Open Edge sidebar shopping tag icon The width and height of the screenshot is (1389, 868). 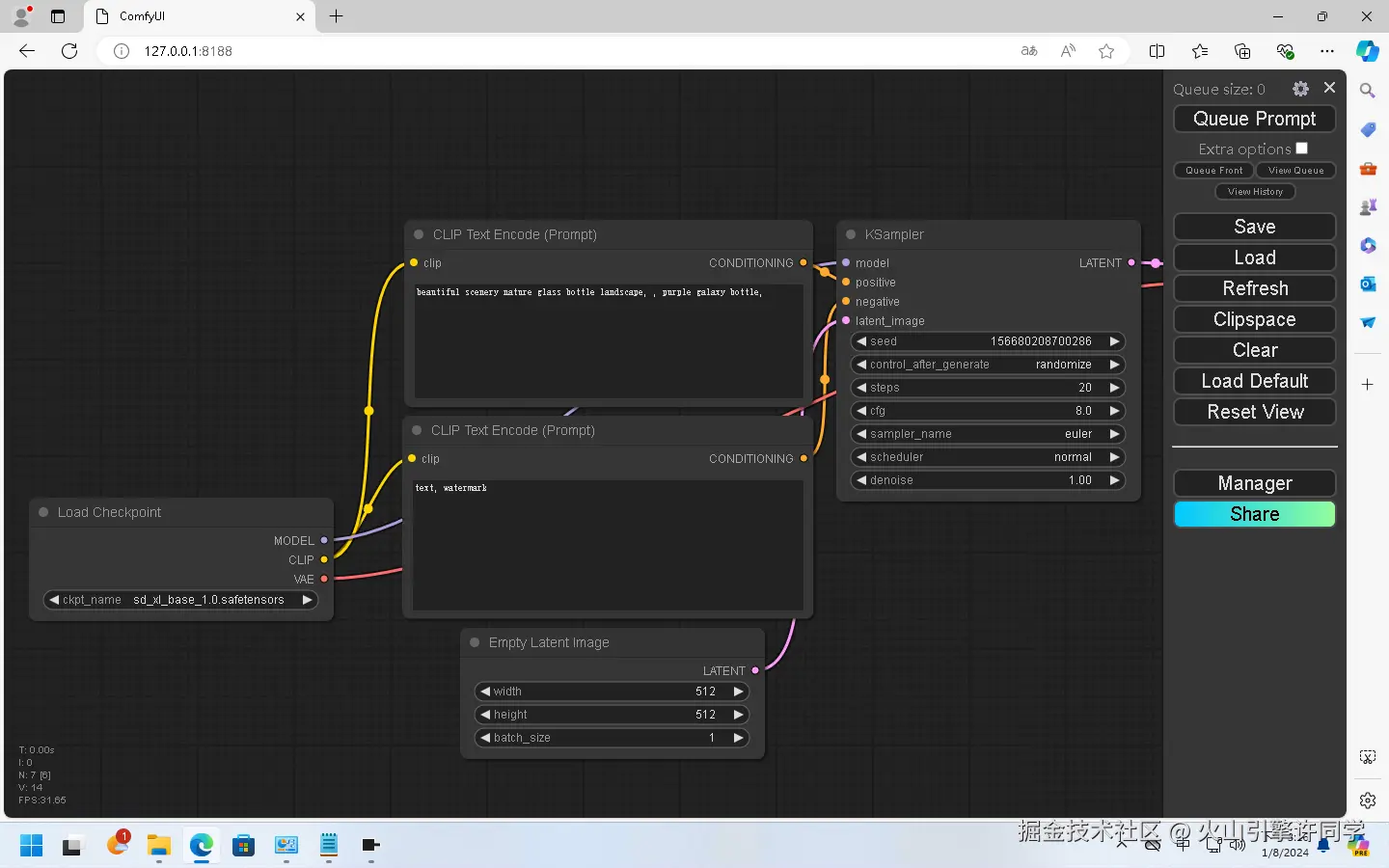point(1368,129)
